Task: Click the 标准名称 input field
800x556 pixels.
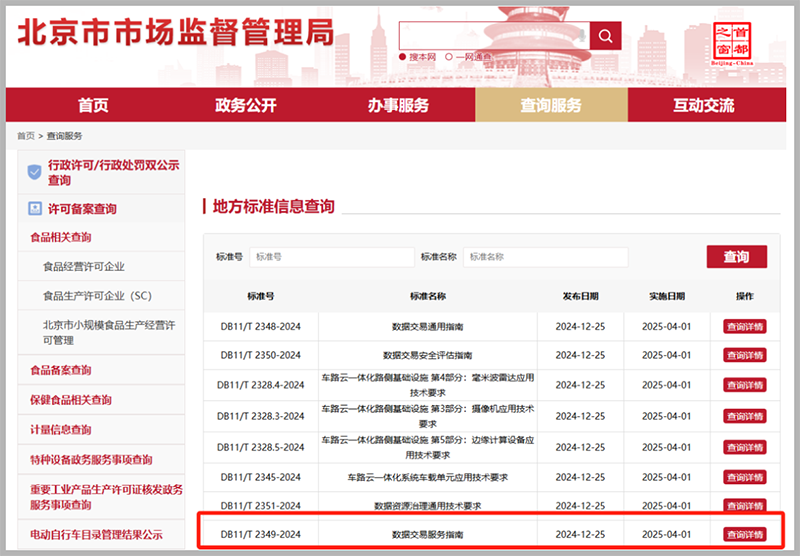Action: [x=545, y=257]
